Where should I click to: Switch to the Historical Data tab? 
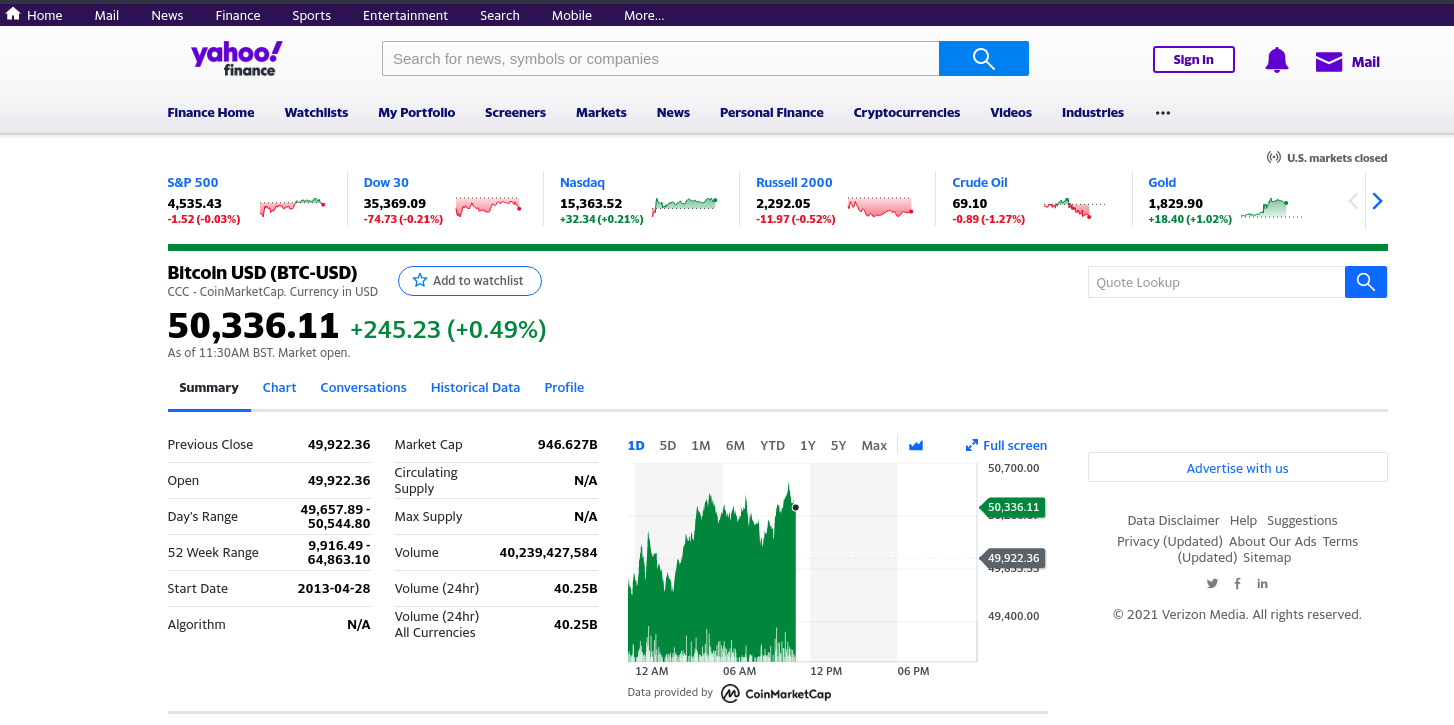pyautogui.click(x=475, y=388)
